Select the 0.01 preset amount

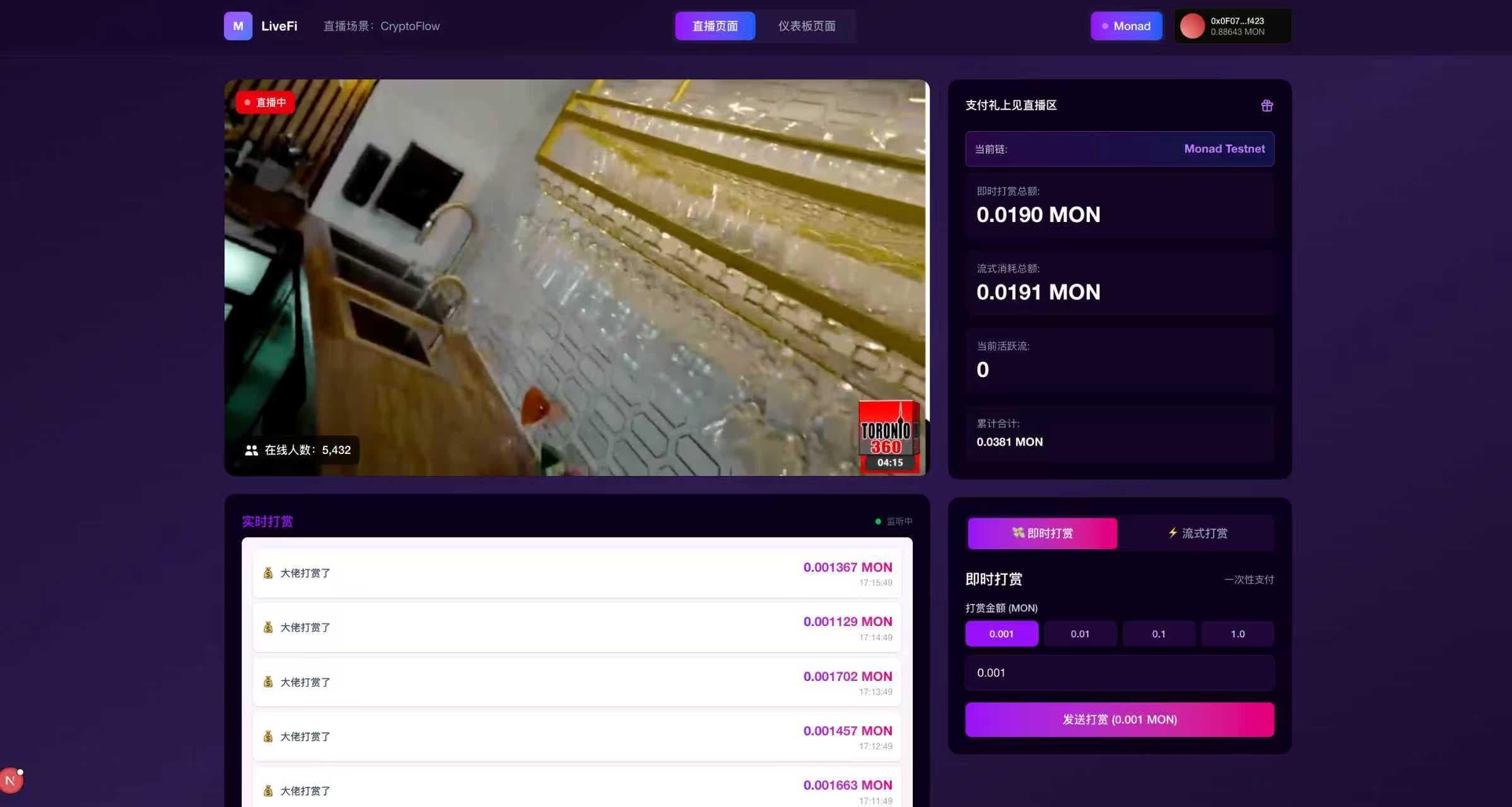click(x=1079, y=634)
